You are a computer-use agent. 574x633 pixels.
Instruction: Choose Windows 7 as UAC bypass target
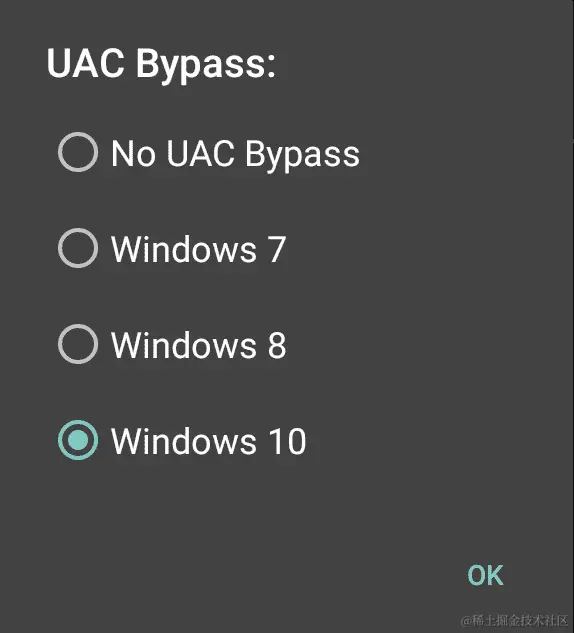pos(78,248)
